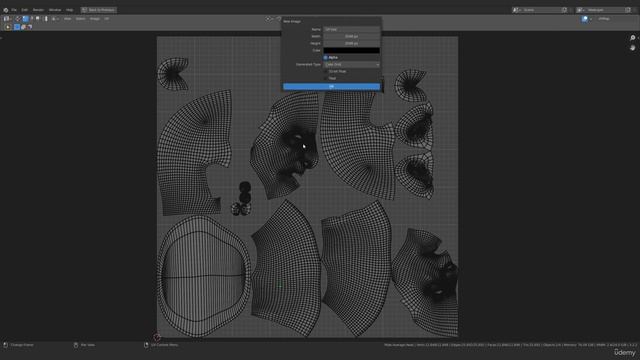The width and height of the screenshot is (640, 360).
Task: Choose the Extend selection mode icon
Action: [23, 27]
